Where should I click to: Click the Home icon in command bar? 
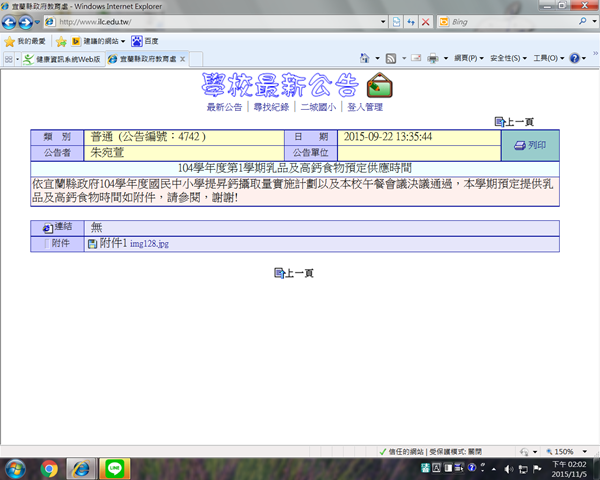pos(364,59)
